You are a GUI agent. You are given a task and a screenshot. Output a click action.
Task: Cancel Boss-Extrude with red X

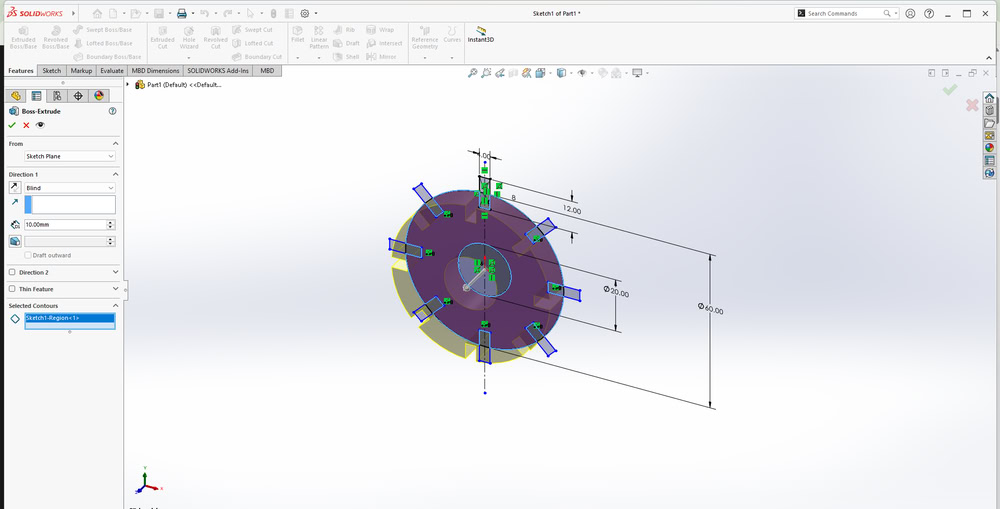point(26,125)
